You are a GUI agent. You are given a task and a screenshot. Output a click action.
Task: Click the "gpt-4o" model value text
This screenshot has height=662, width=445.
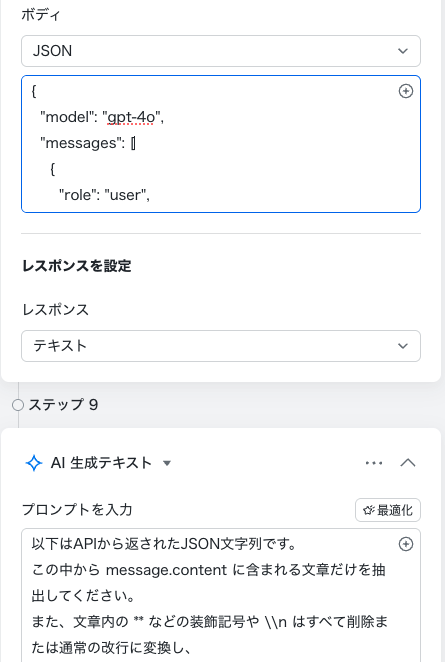pyautogui.click(x=133, y=117)
